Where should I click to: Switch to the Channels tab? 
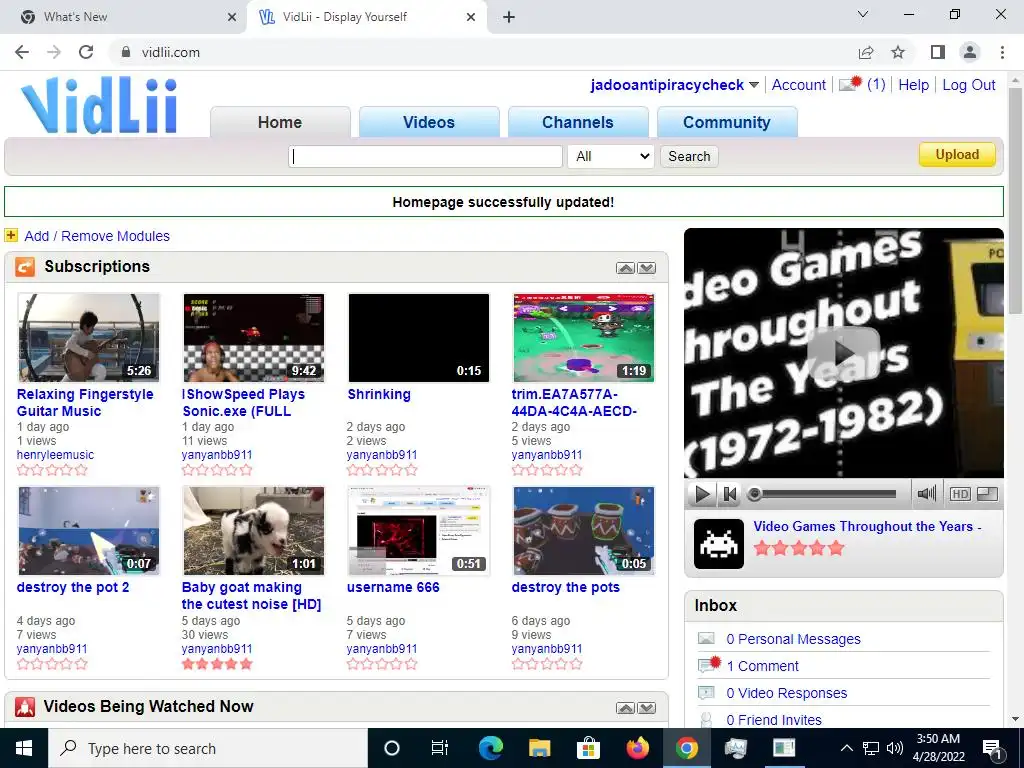578,122
